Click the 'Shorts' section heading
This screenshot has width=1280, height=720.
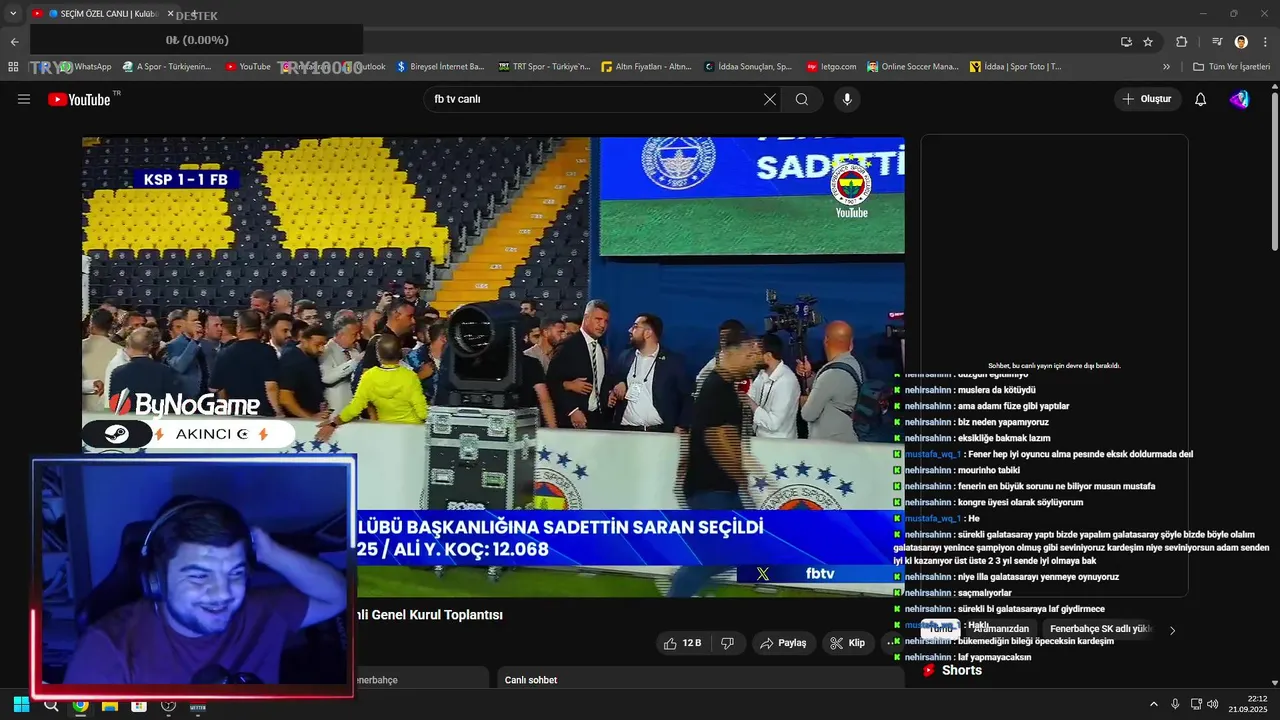(962, 670)
